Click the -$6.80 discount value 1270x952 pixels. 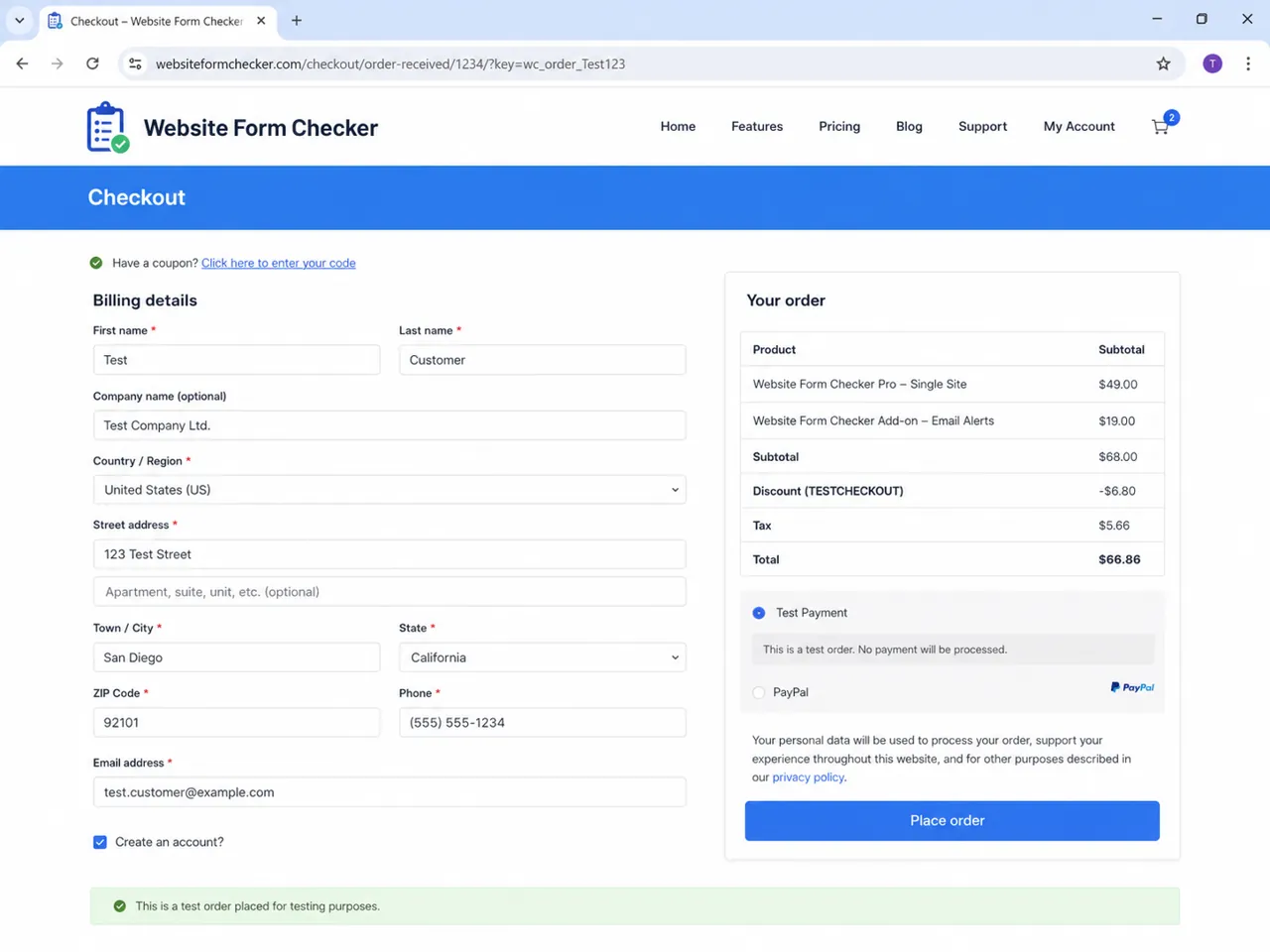(x=1116, y=491)
